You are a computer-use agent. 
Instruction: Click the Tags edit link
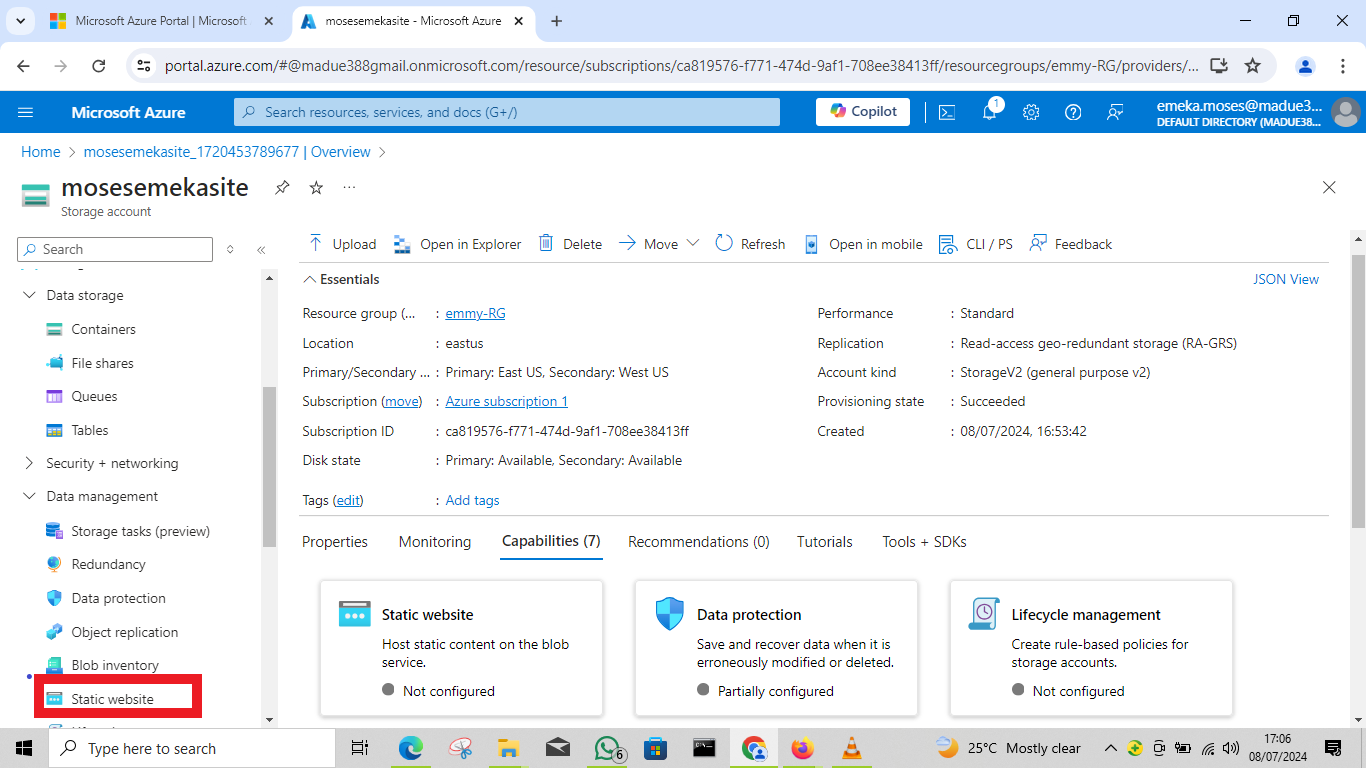pos(349,501)
